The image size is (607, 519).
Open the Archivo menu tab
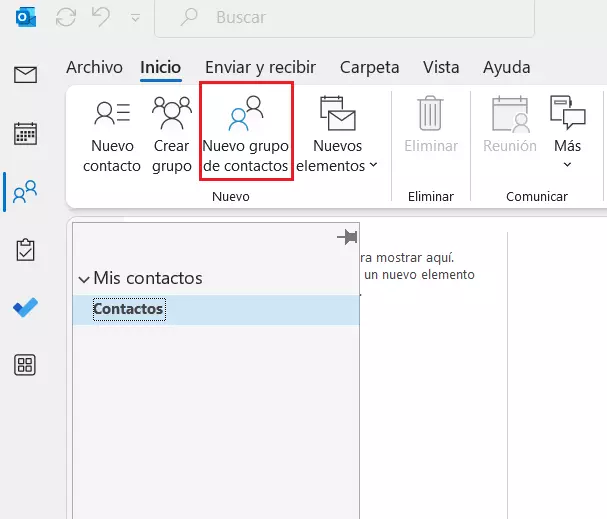coord(94,67)
